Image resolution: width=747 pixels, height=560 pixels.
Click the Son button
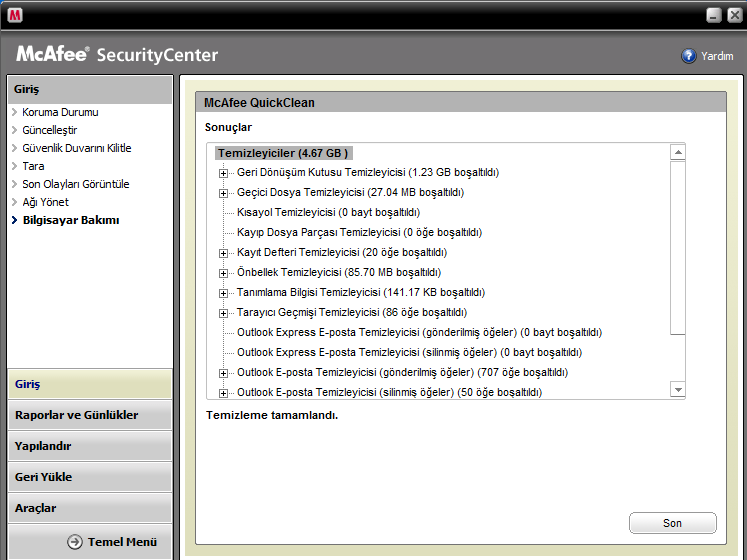pos(672,523)
